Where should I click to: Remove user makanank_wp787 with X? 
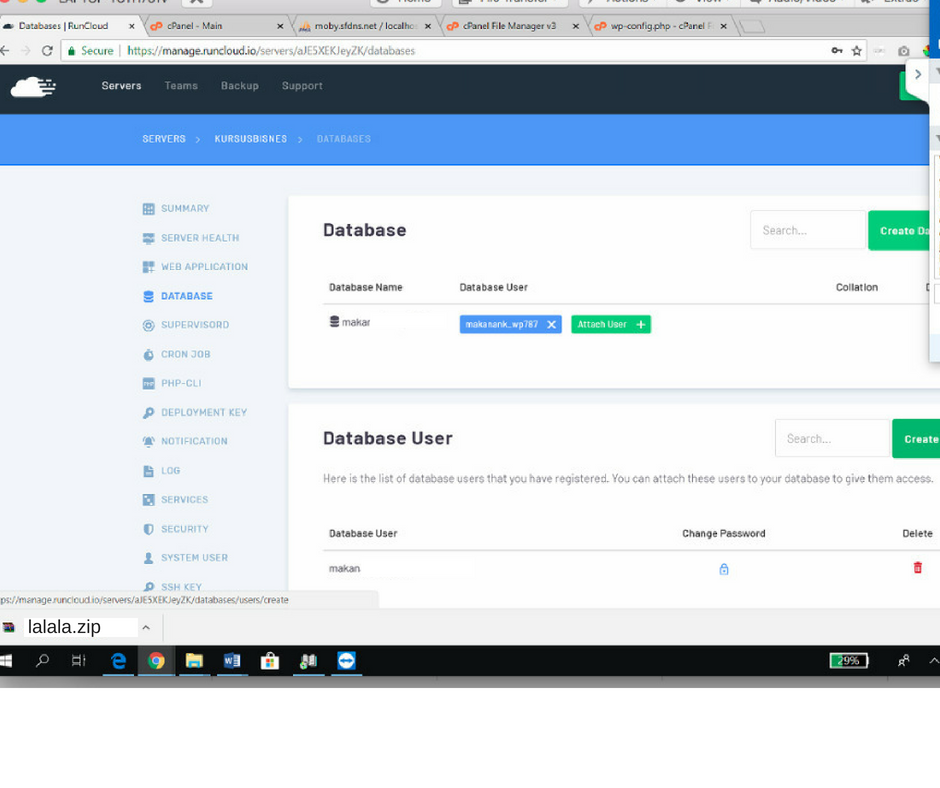coord(552,324)
